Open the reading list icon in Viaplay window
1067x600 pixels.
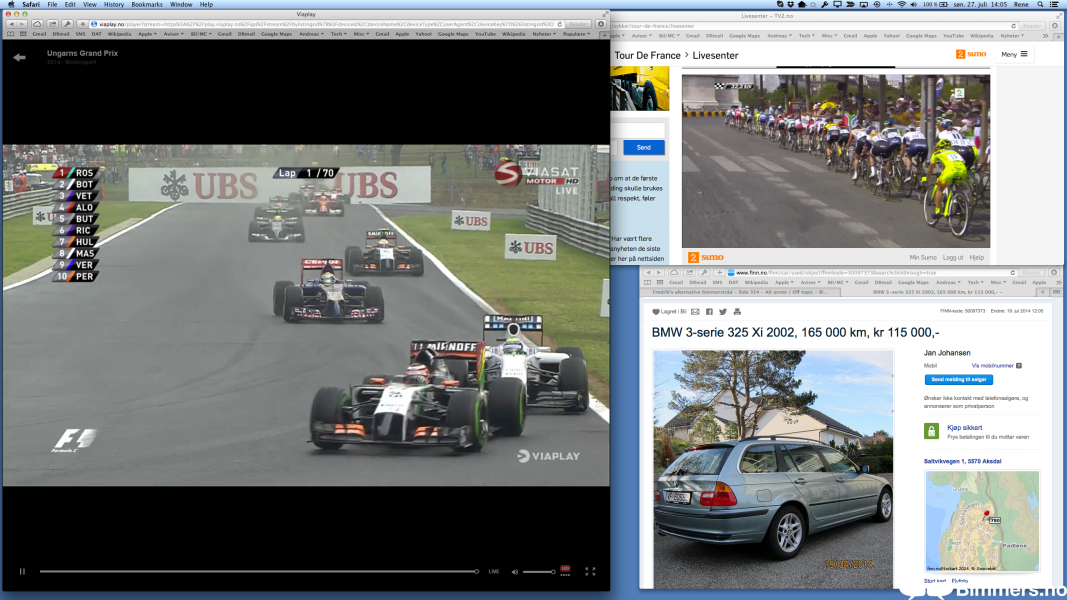(x=11, y=33)
